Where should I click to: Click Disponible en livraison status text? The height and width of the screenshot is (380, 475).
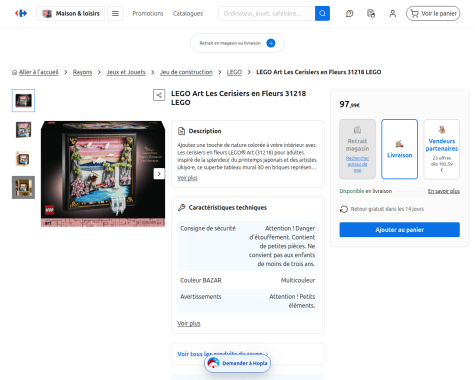click(x=366, y=191)
